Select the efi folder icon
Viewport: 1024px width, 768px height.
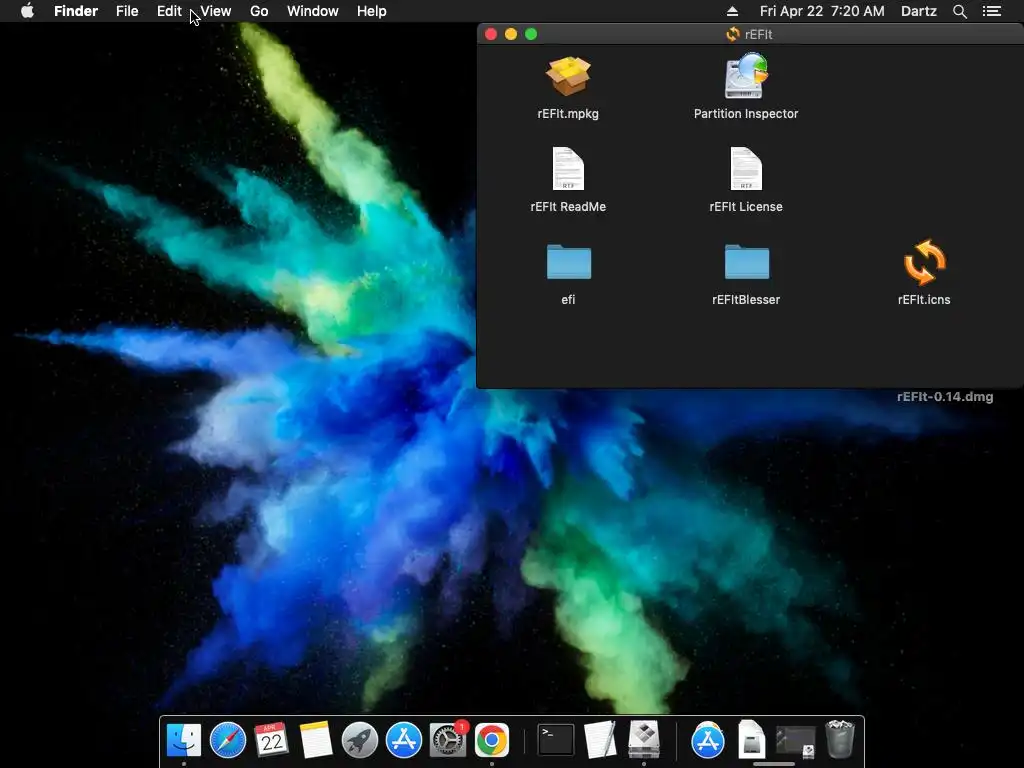568,262
